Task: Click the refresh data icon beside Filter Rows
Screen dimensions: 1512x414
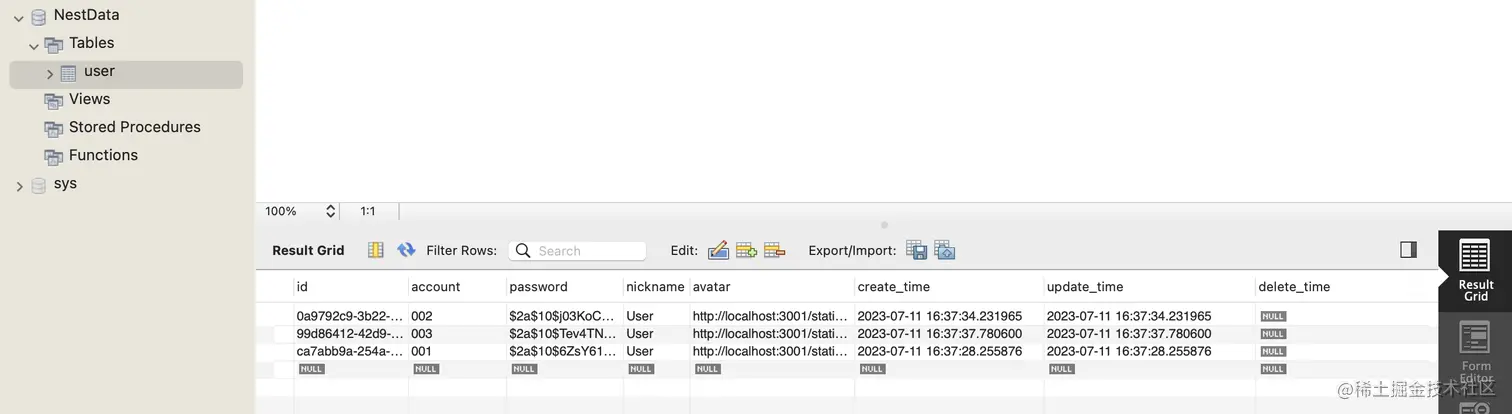Action: [x=406, y=250]
